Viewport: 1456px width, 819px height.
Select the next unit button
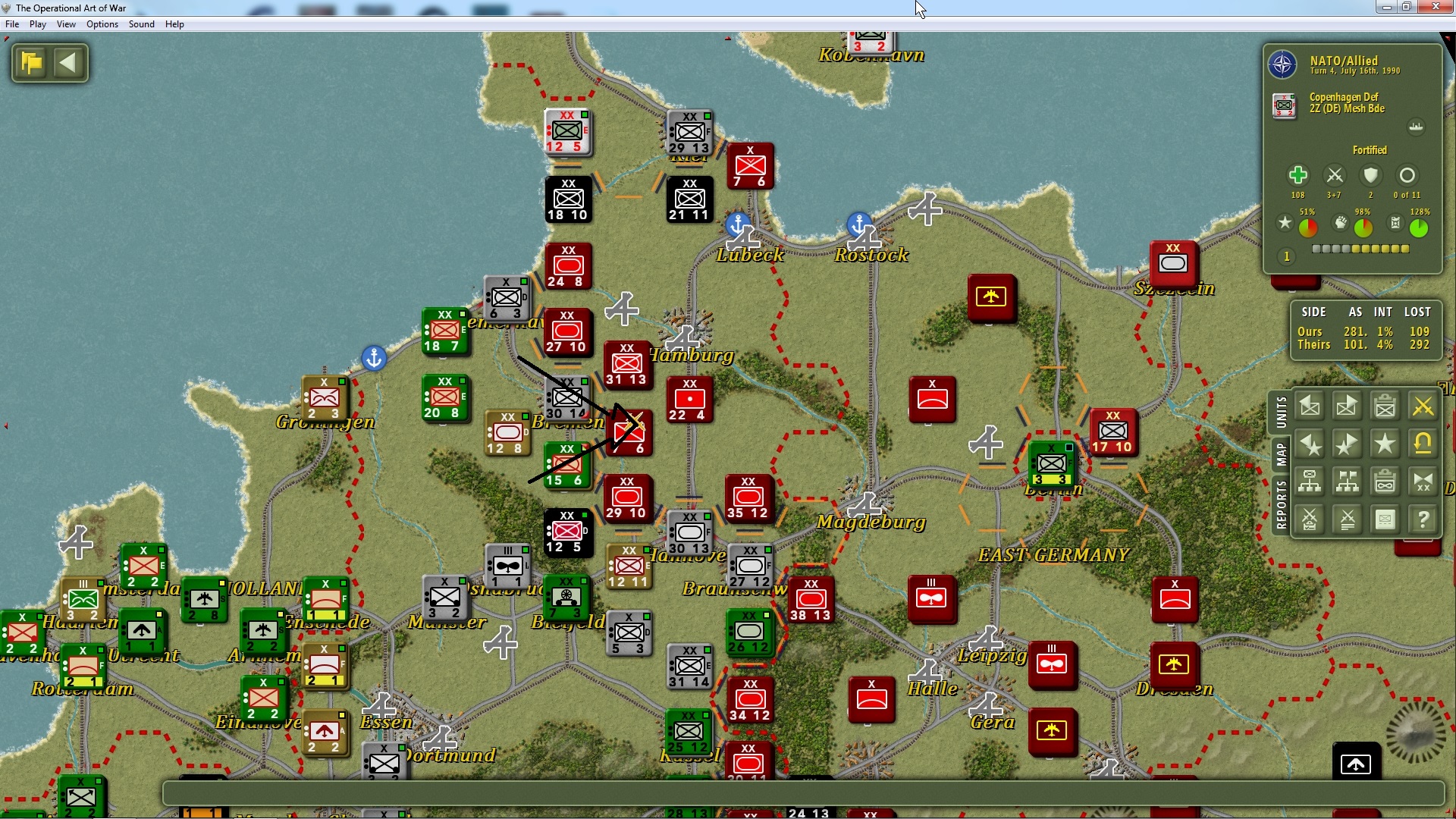click(1348, 406)
